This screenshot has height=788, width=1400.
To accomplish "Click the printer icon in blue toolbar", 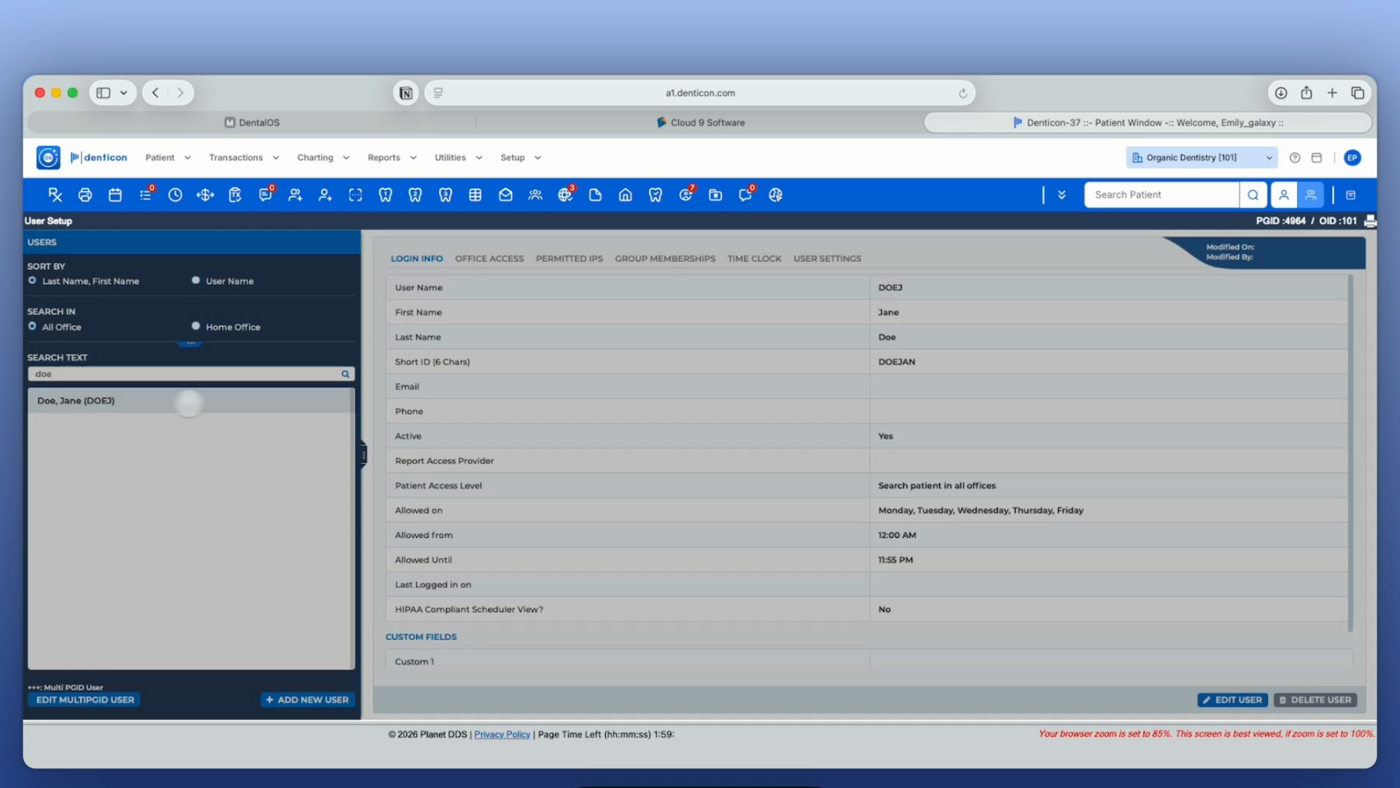I will 85,195.
